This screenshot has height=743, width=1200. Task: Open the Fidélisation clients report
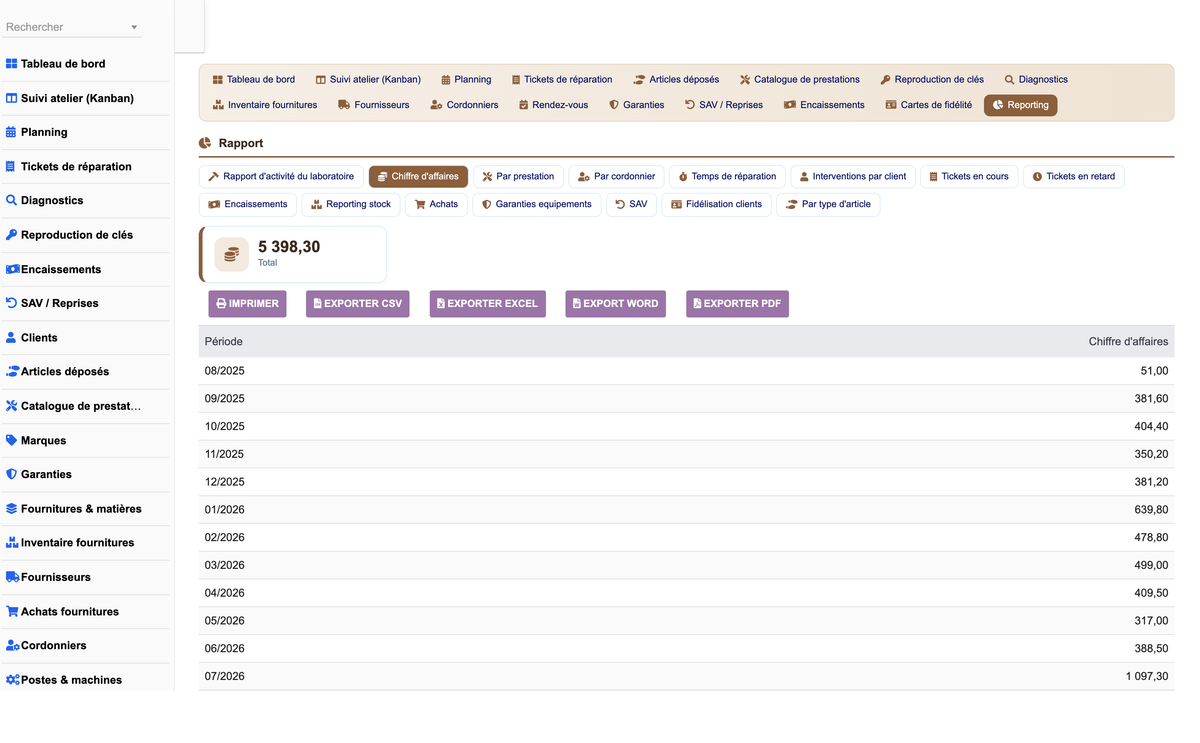coord(716,205)
